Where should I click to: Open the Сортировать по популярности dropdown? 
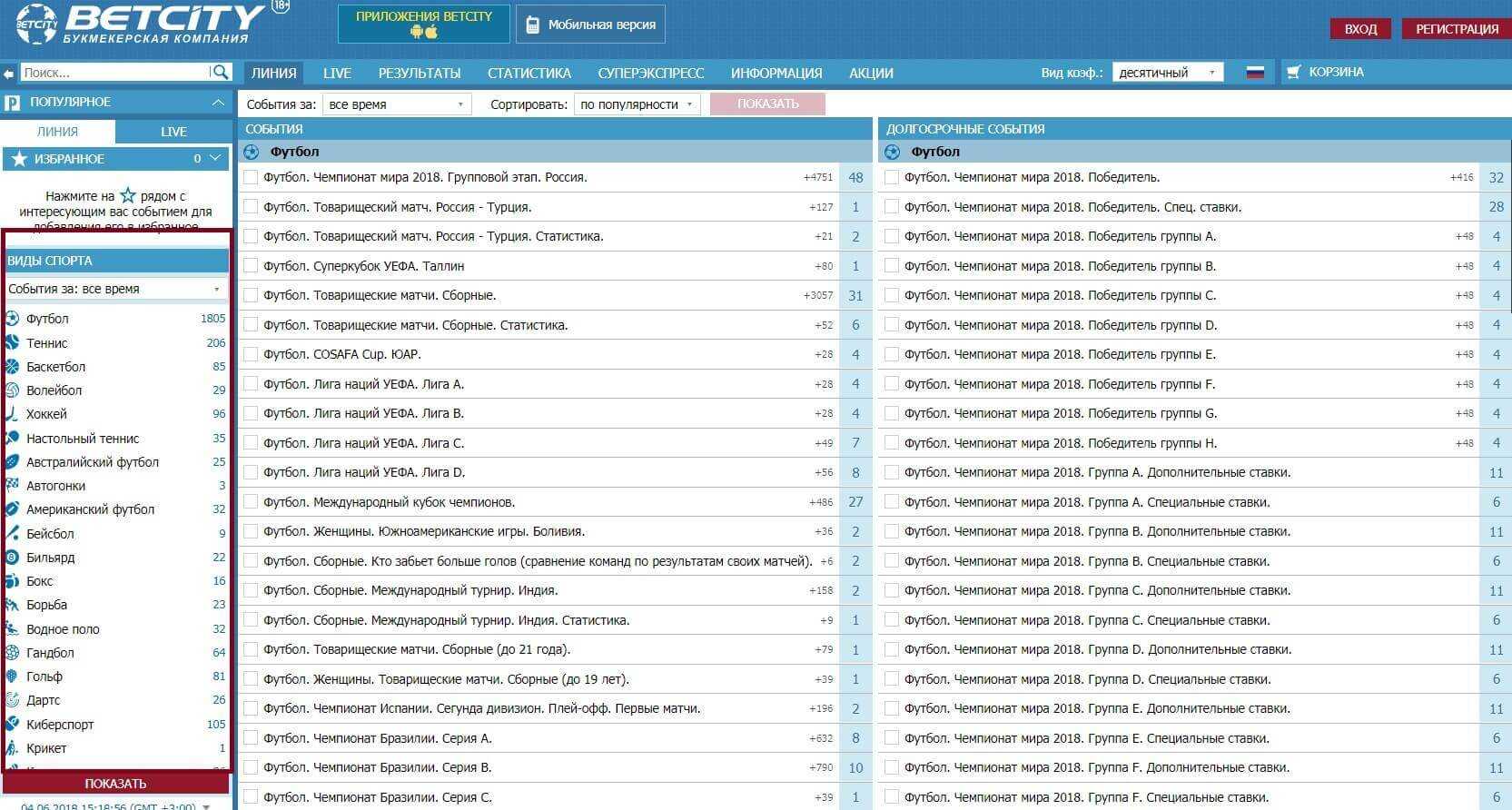tap(637, 104)
